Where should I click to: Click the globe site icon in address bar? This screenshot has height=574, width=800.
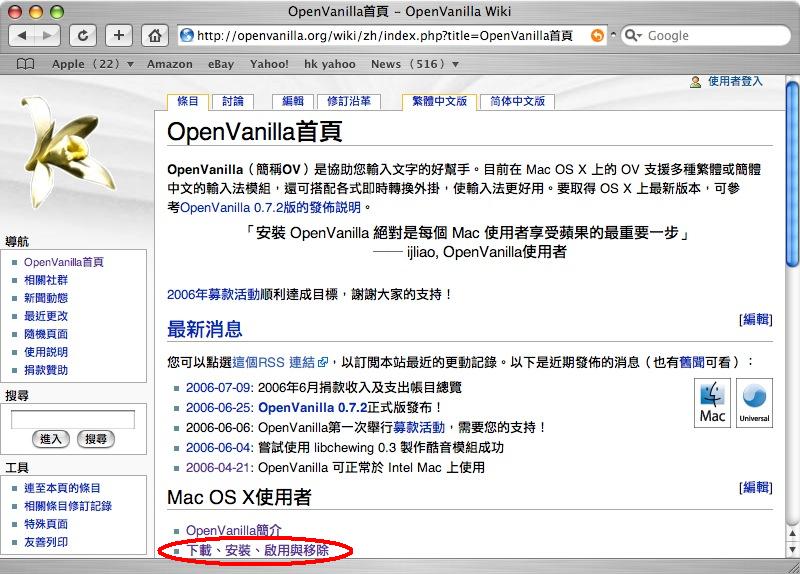pyautogui.click(x=187, y=35)
